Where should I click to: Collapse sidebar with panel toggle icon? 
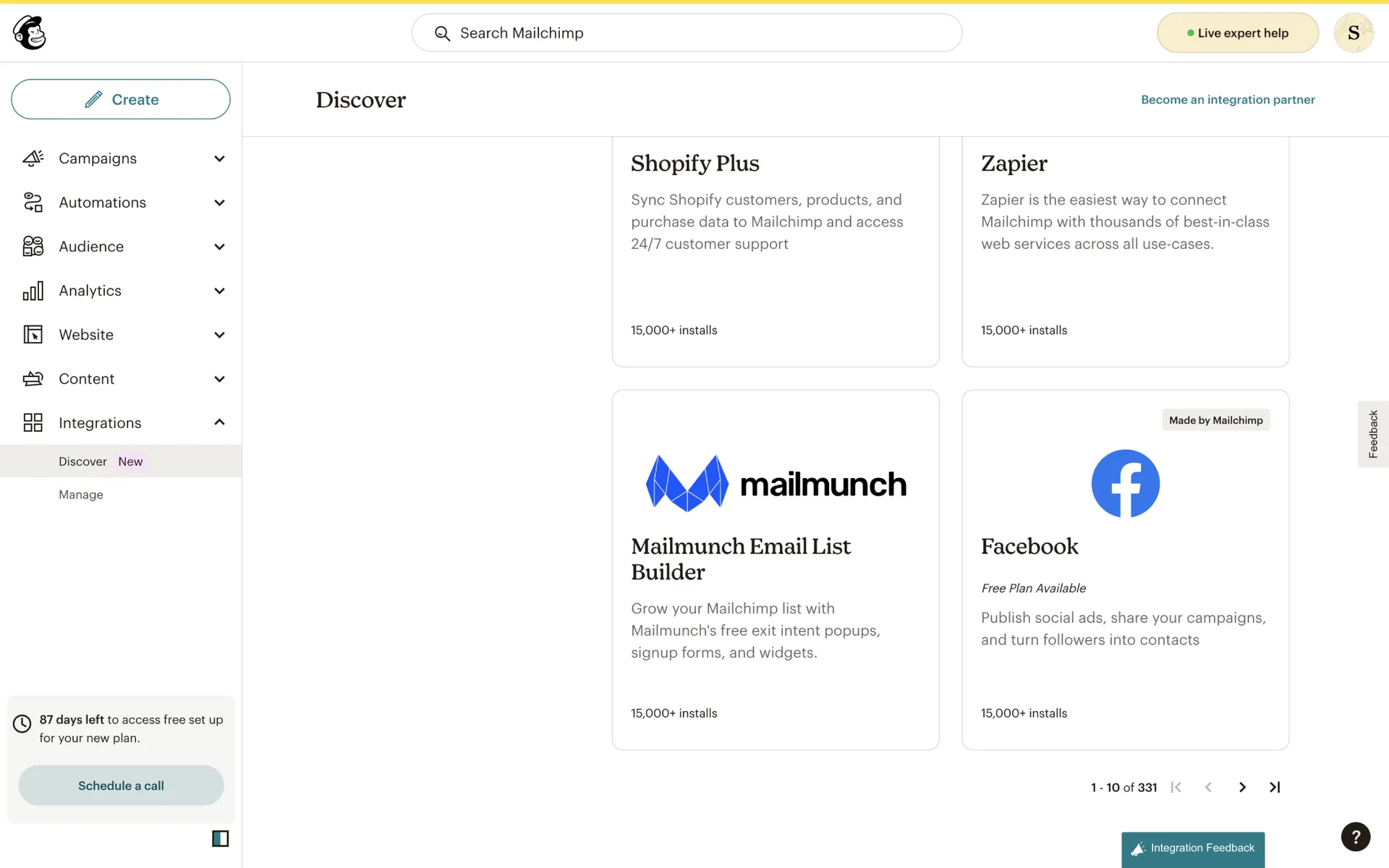tap(220, 838)
